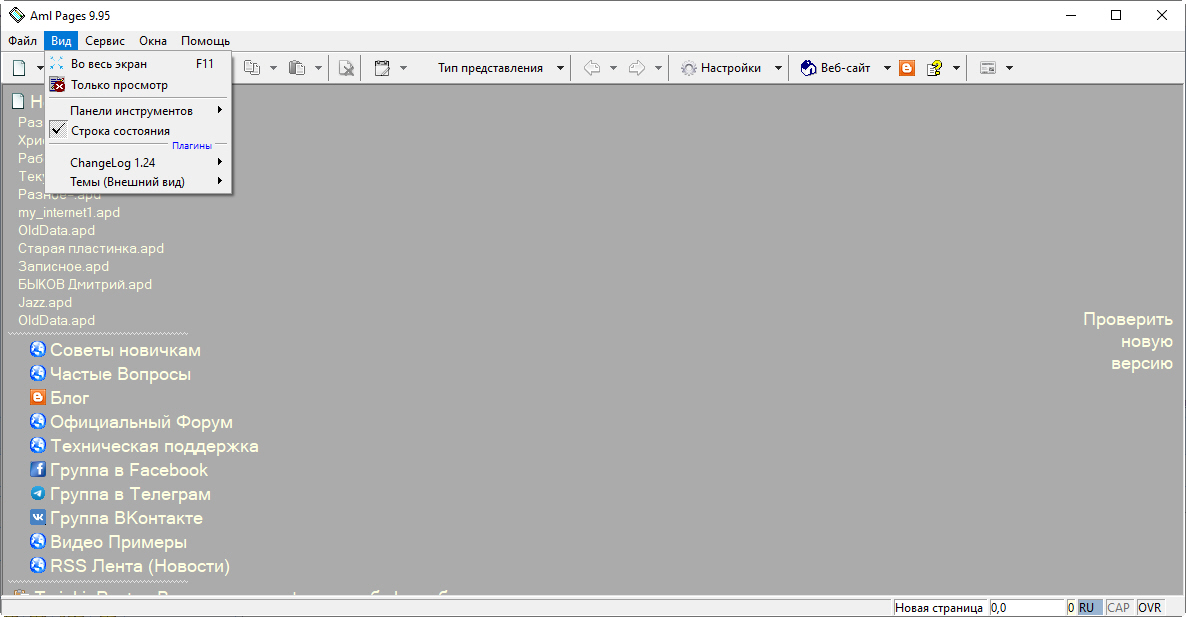Click the globe icon beside Официальный Форум
This screenshot has height=617, width=1186.
38,420
